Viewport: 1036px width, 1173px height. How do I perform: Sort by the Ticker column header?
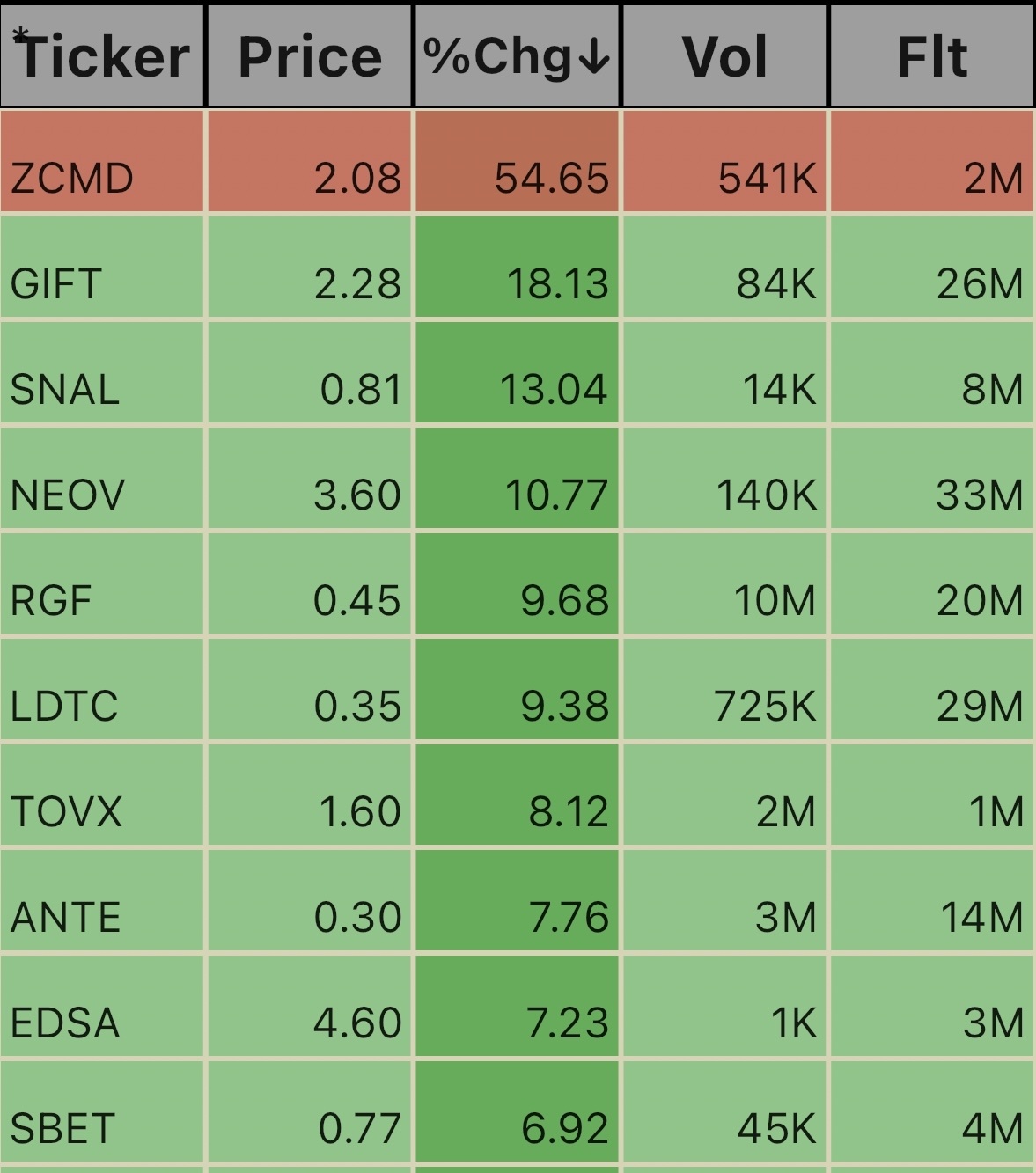click(x=102, y=55)
